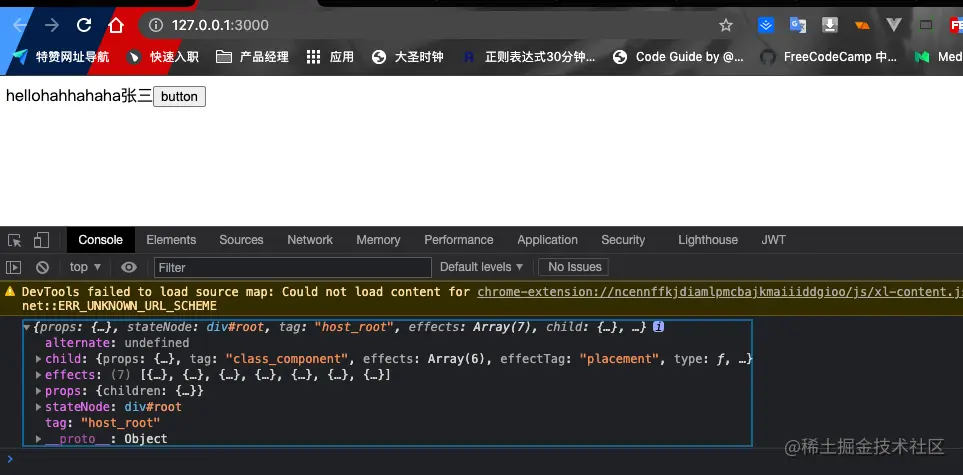Create a live expression with the eye icon
The width and height of the screenshot is (963, 475).
click(128, 267)
